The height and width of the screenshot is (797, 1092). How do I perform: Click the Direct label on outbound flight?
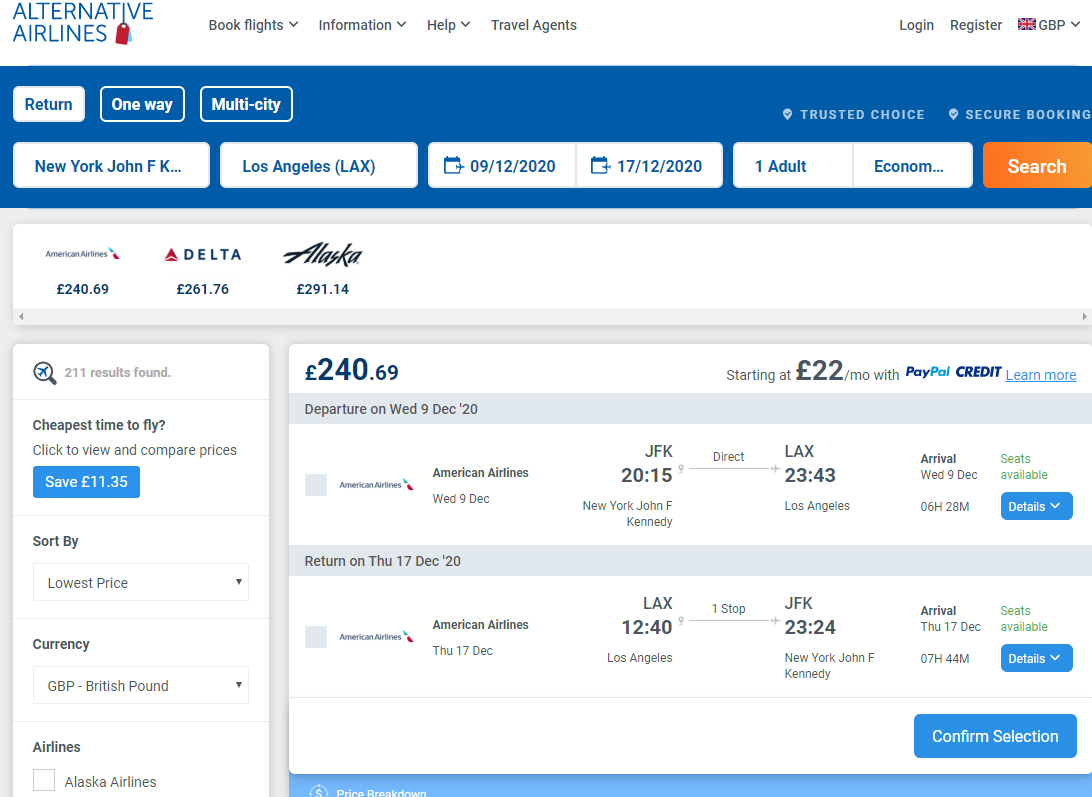point(728,456)
